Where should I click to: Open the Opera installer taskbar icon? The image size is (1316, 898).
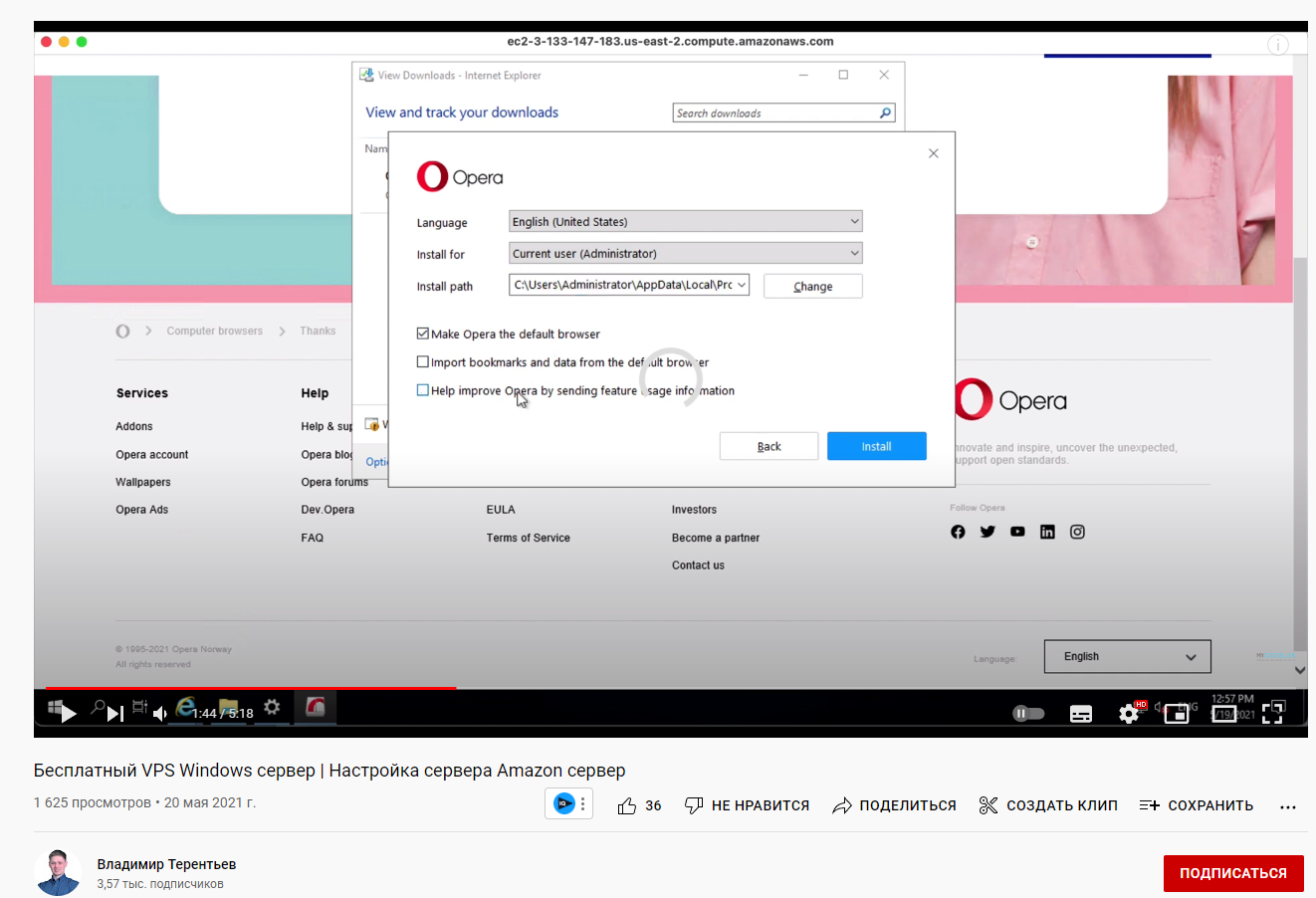tap(316, 707)
